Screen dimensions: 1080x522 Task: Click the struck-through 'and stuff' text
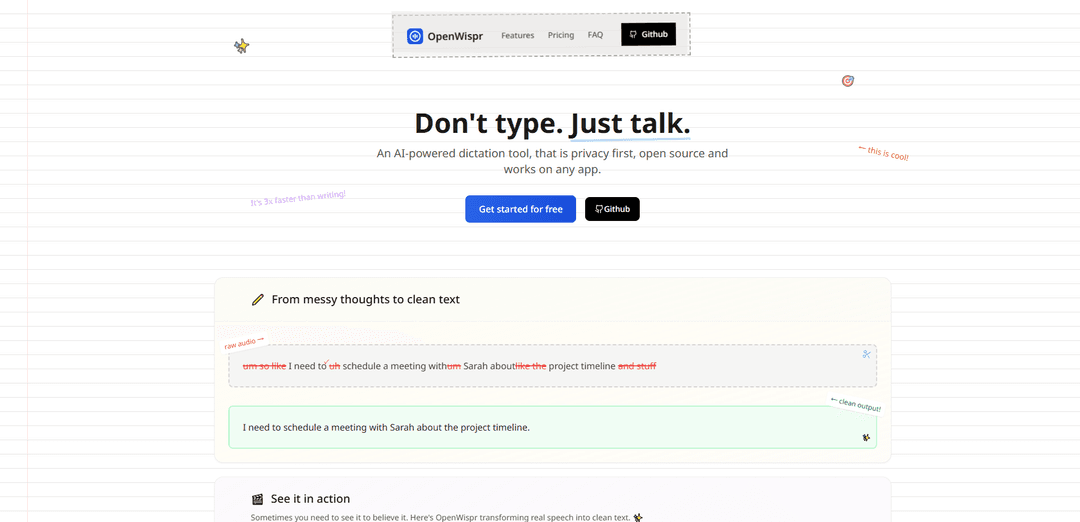click(x=637, y=366)
